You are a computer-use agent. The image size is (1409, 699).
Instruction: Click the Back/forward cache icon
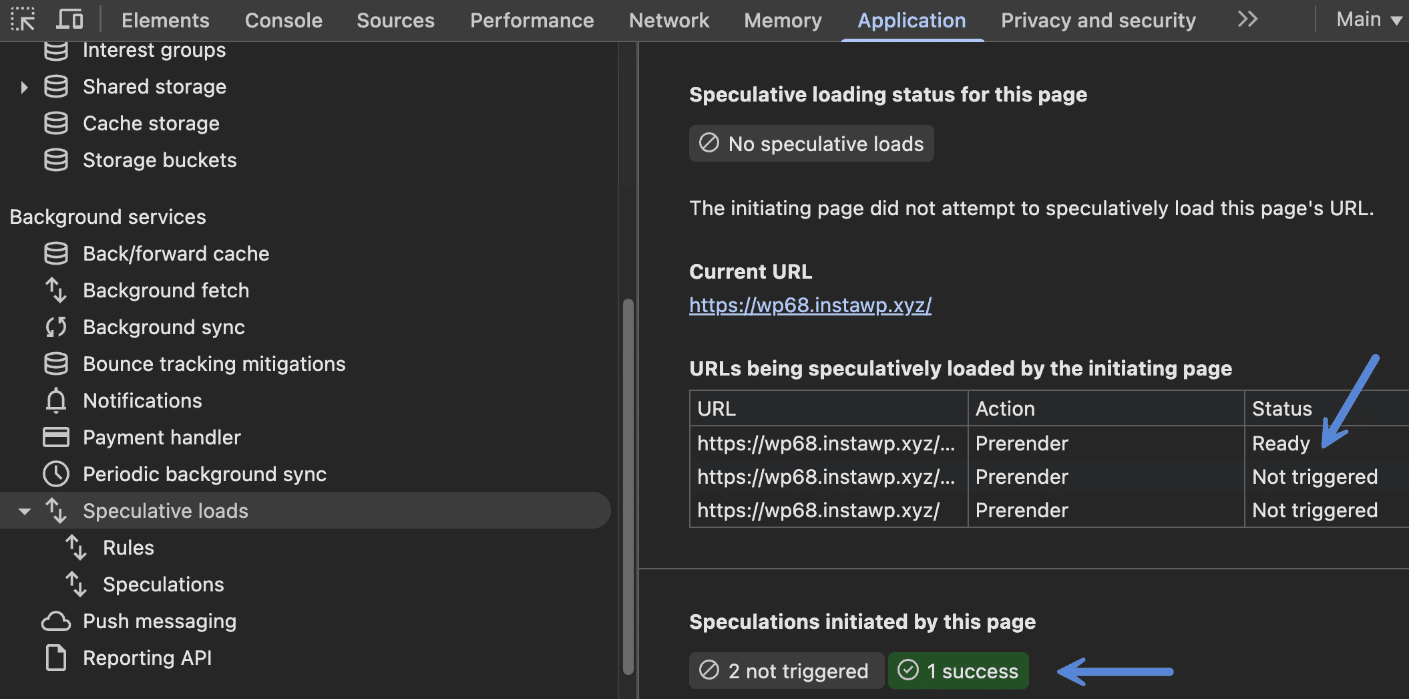pyautogui.click(x=55, y=253)
